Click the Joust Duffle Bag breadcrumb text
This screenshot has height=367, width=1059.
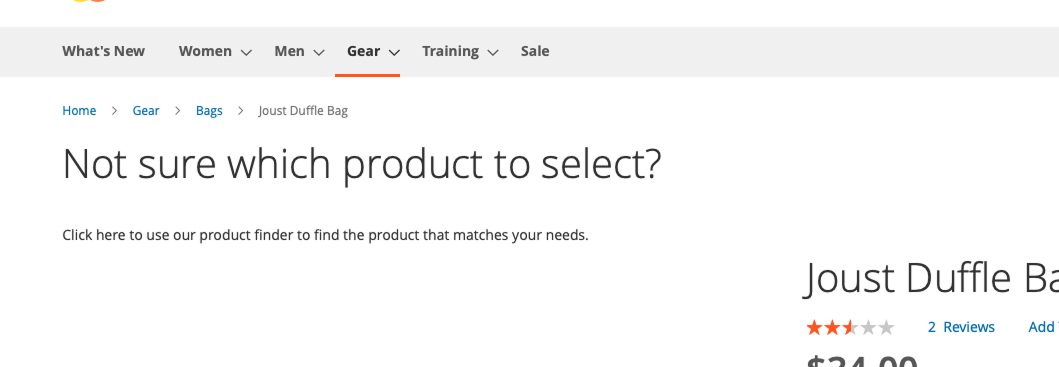[x=303, y=111]
